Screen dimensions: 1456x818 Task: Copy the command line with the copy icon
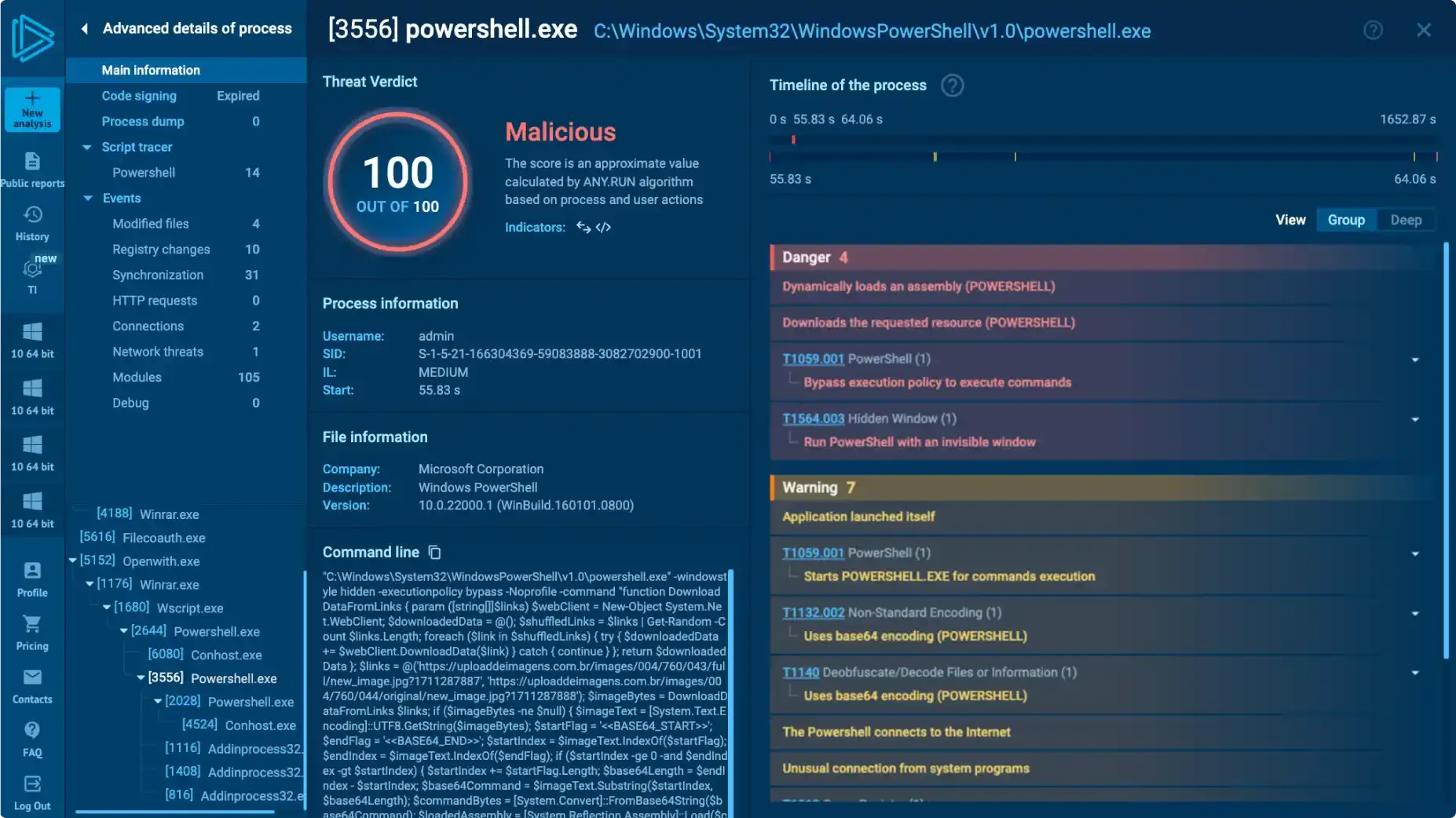(x=435, y=553)
